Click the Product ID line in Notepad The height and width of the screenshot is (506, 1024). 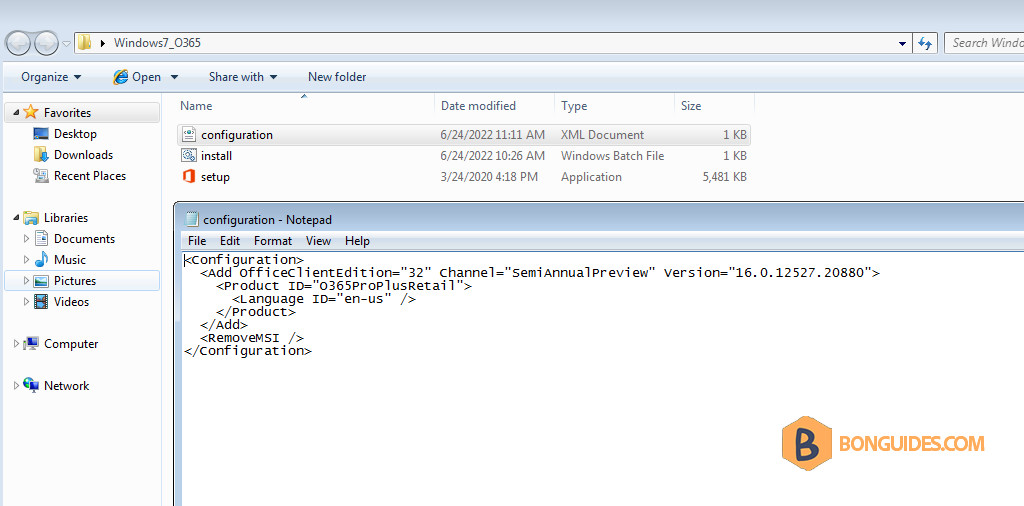tap(344, 286)
